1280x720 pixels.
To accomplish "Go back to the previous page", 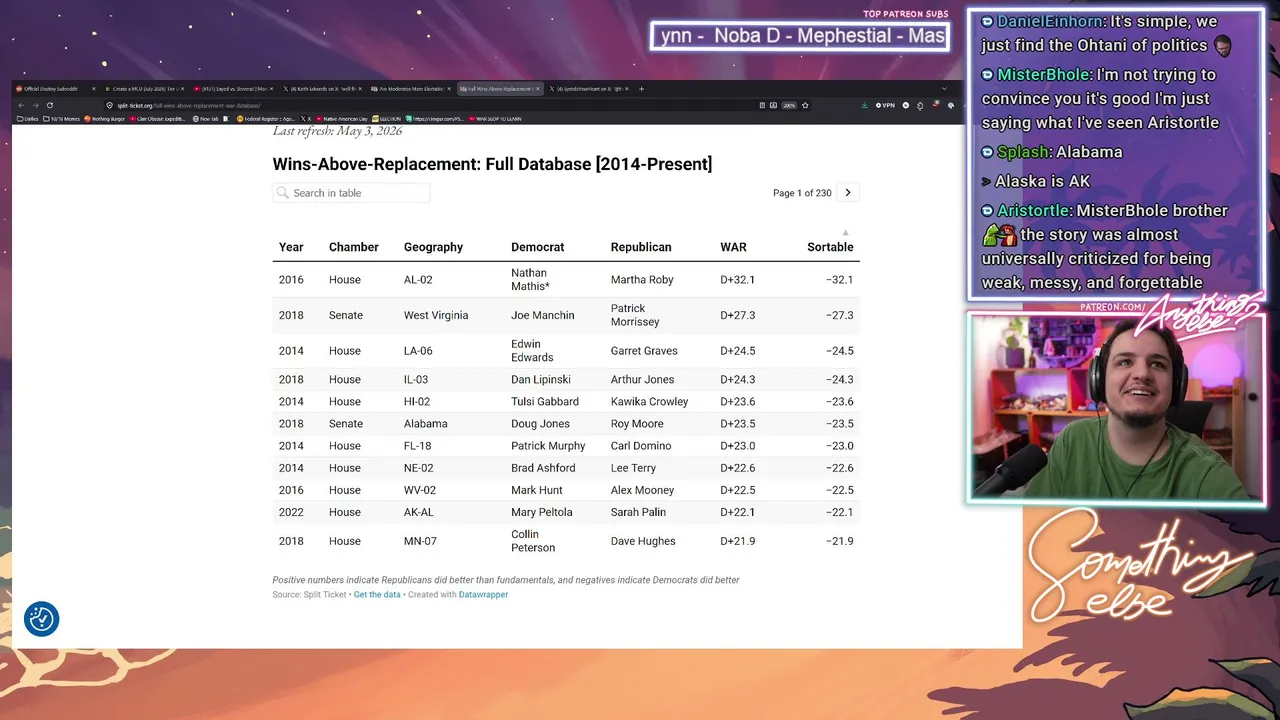I will (x=21, y=105).
